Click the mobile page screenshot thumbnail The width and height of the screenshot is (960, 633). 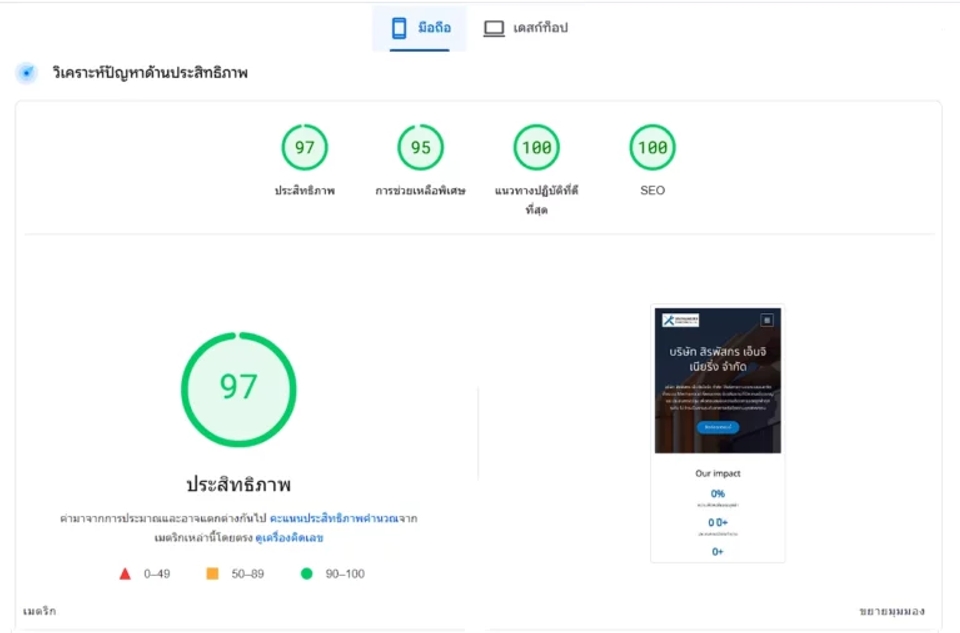pos(718,433)
